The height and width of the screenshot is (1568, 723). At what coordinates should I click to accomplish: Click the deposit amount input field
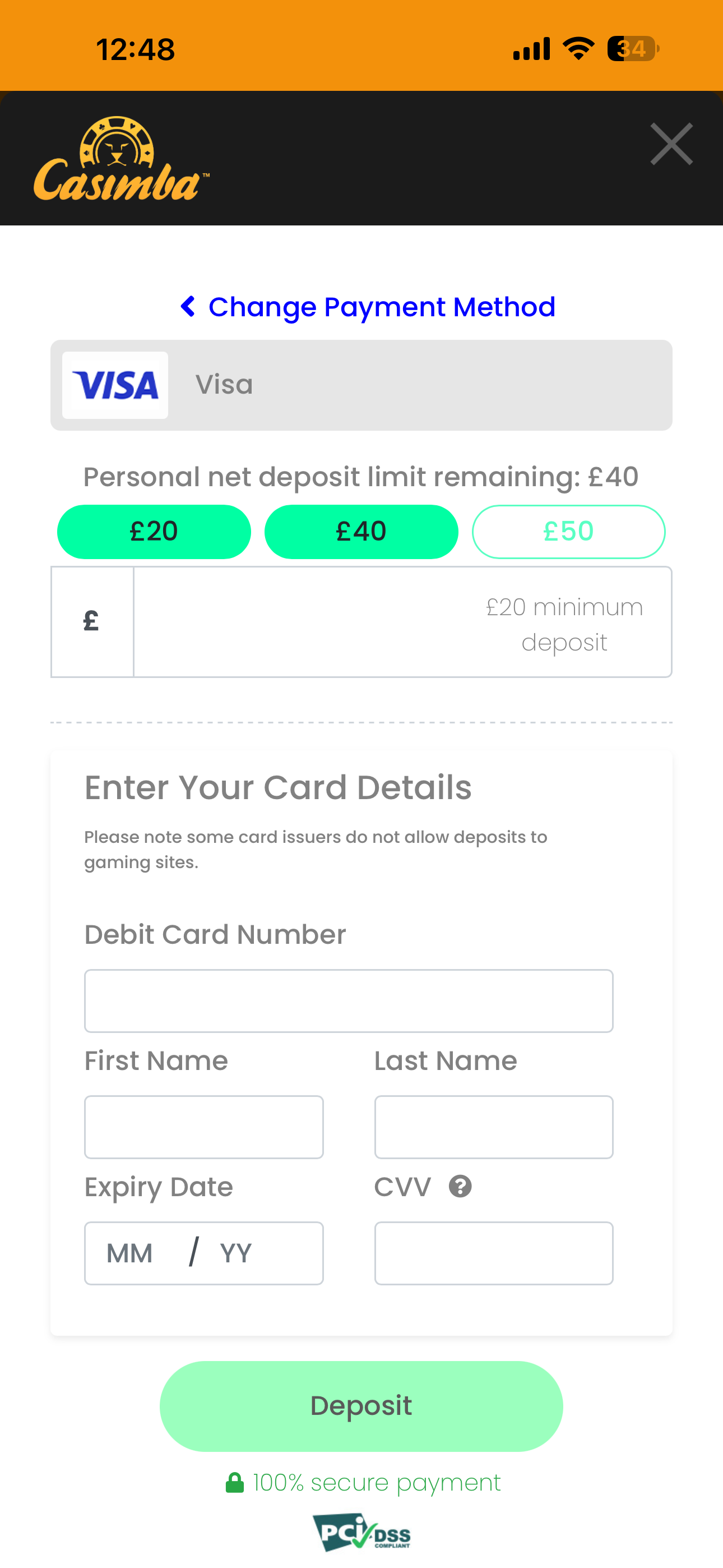tap(402, 622)
